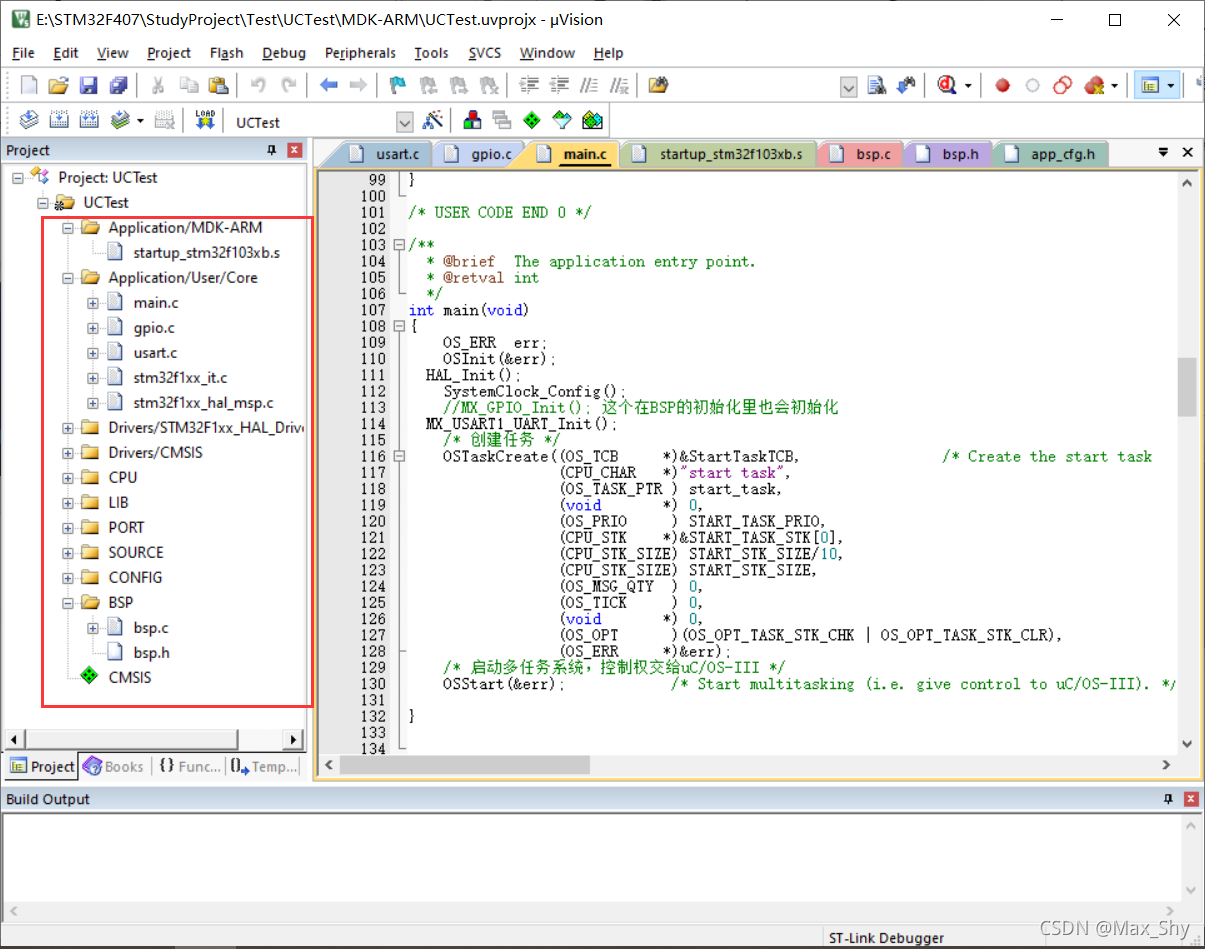1205x949 pixels.
Task: Insert a breakpoint with the red dot
Action: click(1002, 86)
